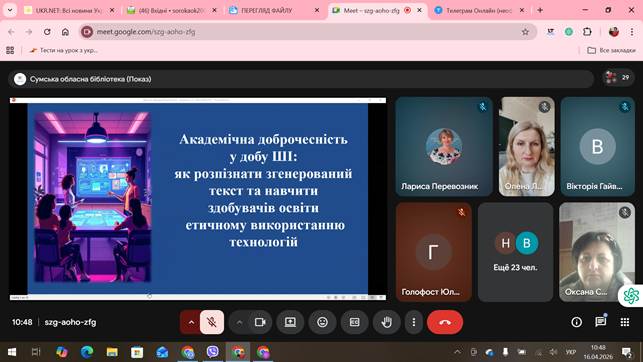Image resolution: width=643 pixels, height=362 pixels.
Task: Open meeting details info icon
Action: 577,322
